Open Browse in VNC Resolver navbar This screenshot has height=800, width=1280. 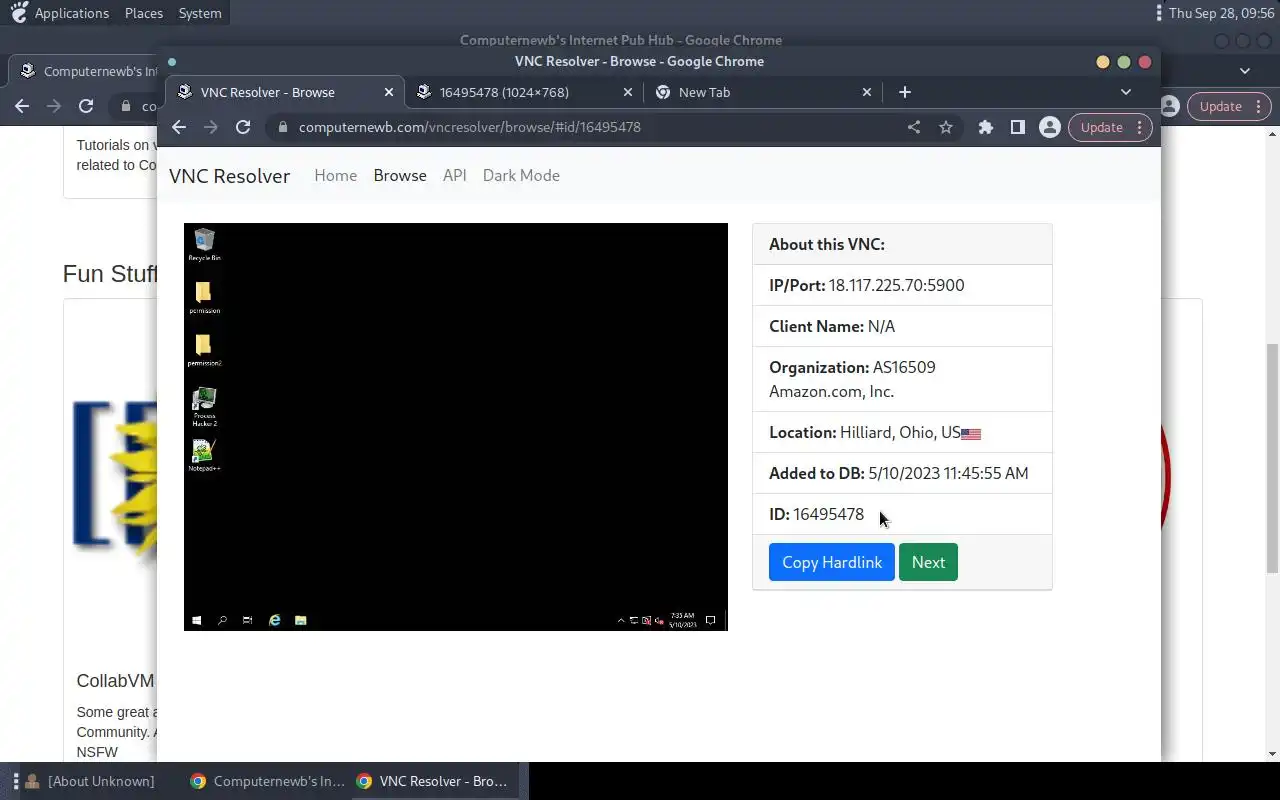tap(400, 175)
